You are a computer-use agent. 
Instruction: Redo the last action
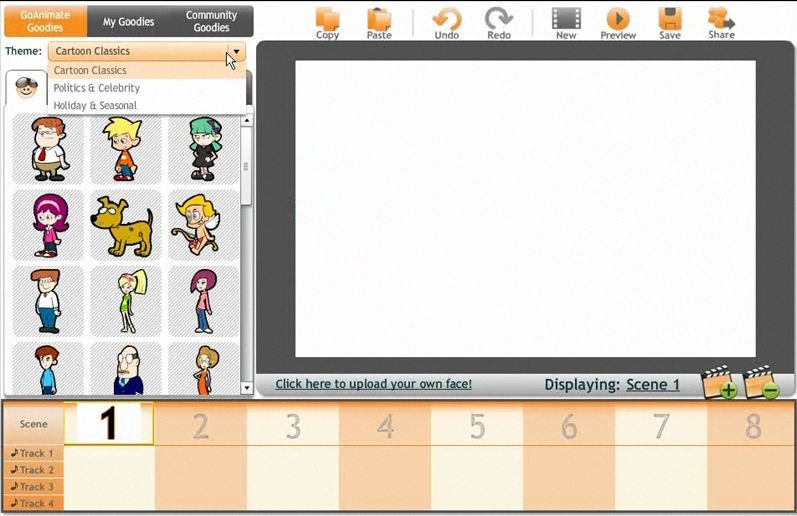coord(499,24)
